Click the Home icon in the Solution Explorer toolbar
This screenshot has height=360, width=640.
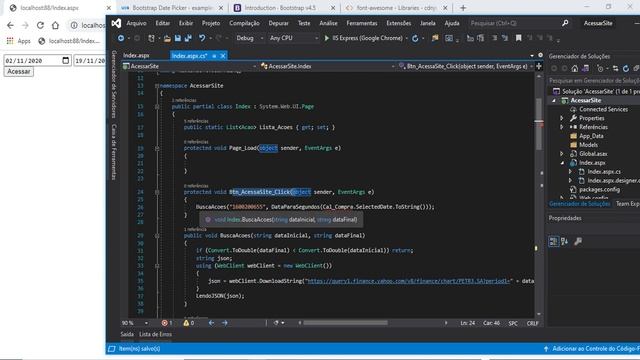[575, 69]
